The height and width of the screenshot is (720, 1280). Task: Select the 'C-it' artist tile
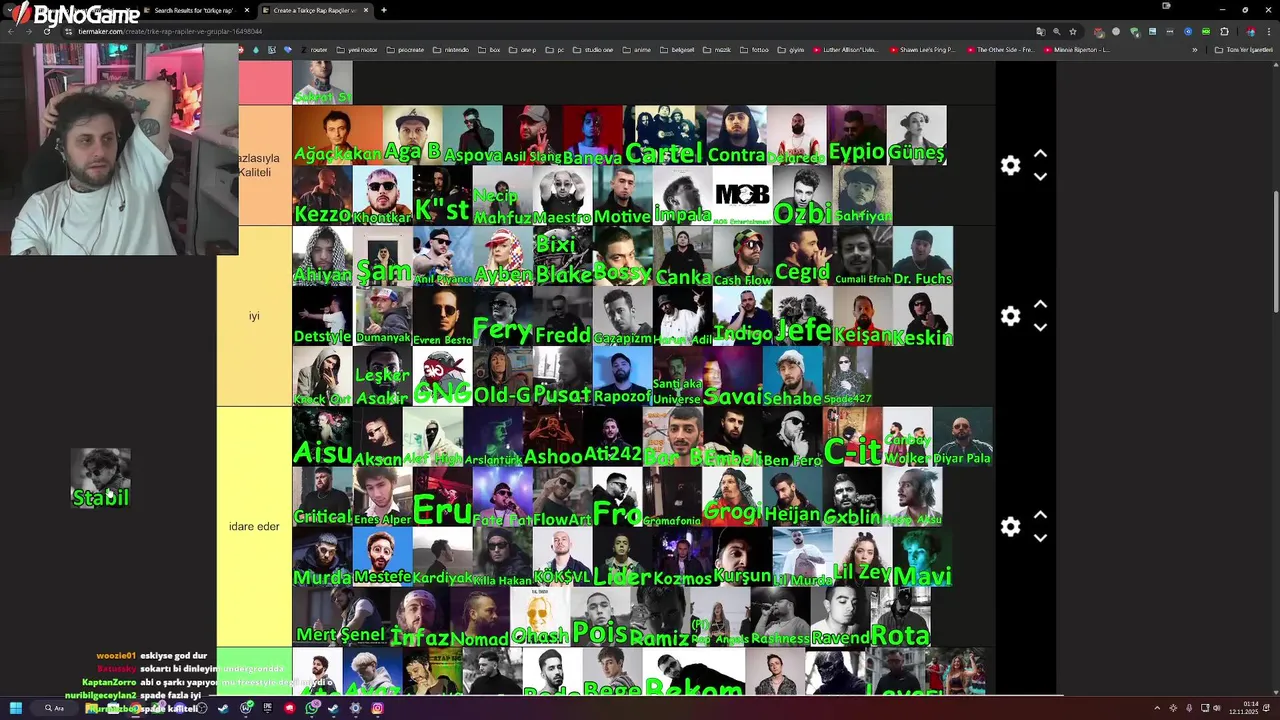[852, 436]
